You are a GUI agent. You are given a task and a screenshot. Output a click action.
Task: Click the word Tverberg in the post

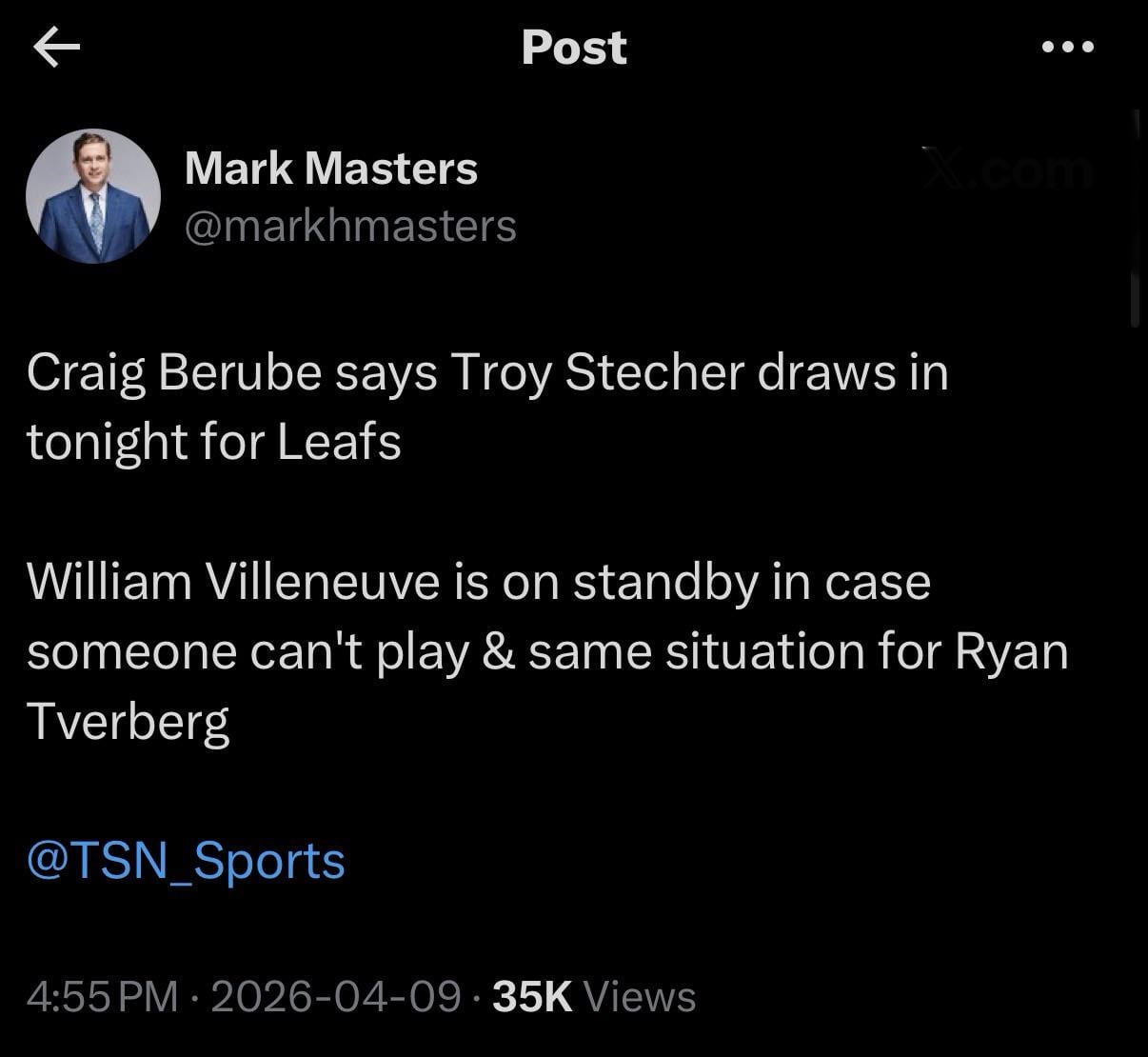(129, 721)
